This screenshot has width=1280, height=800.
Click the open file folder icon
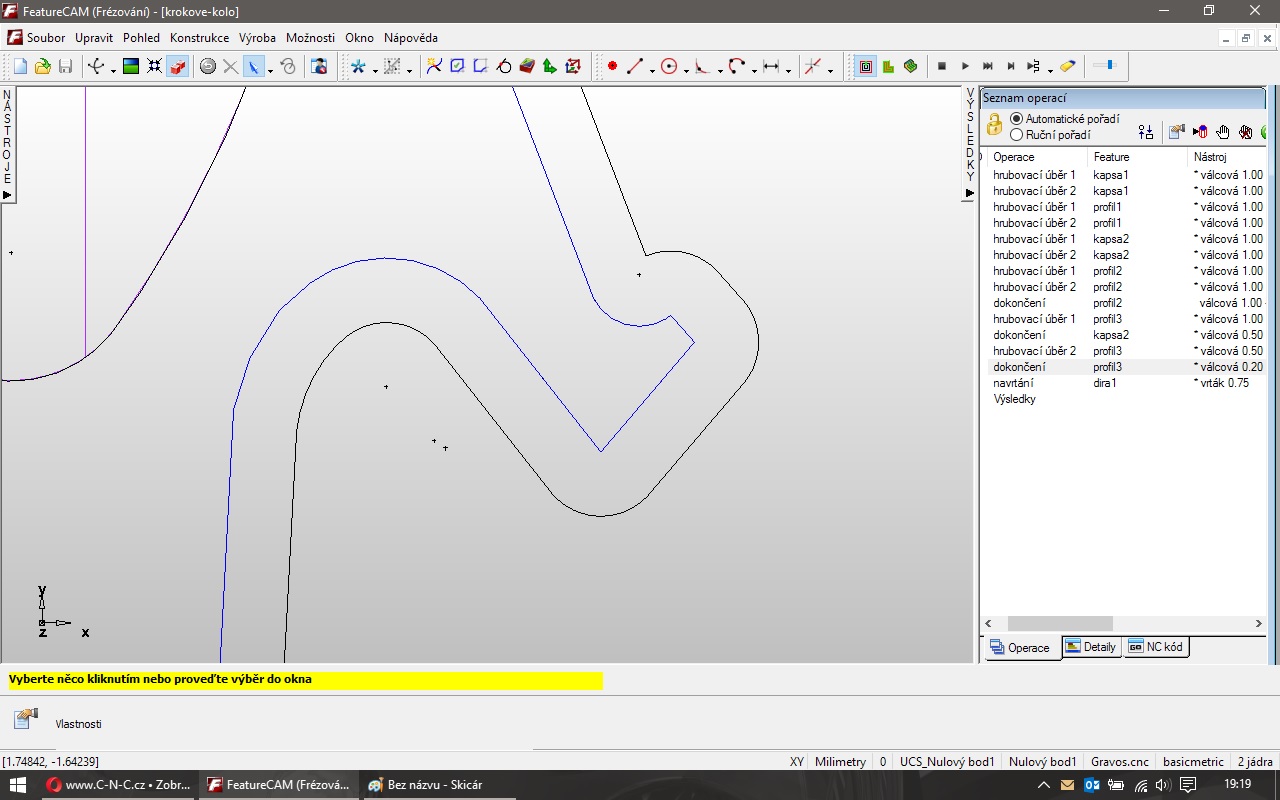[42, 67]
